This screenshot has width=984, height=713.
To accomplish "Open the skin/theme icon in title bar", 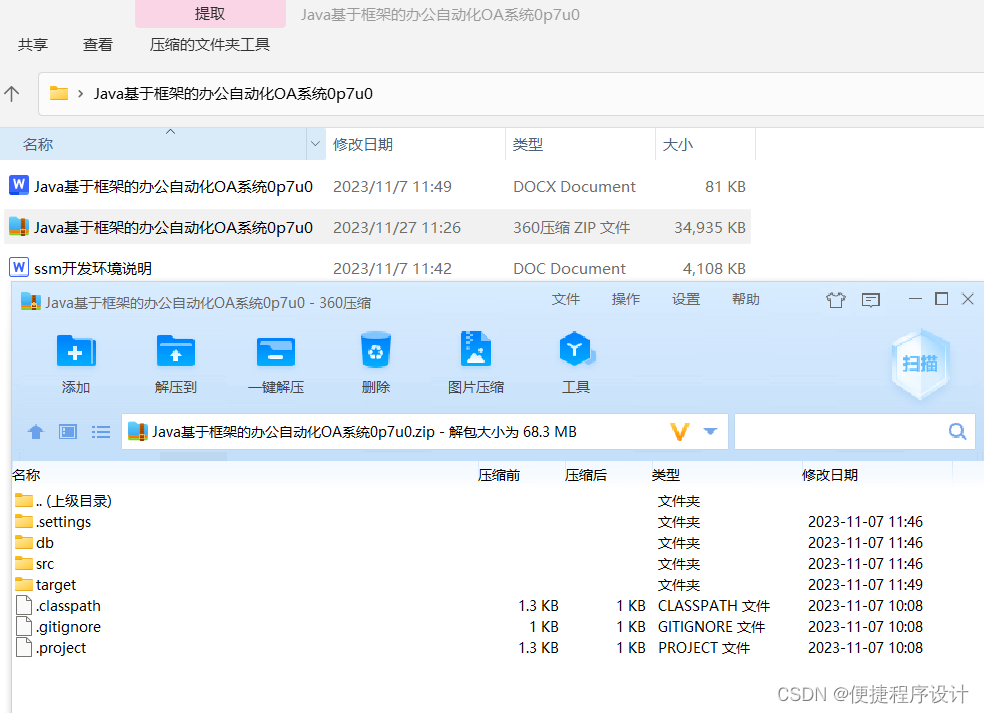I will tap(836, 299).
